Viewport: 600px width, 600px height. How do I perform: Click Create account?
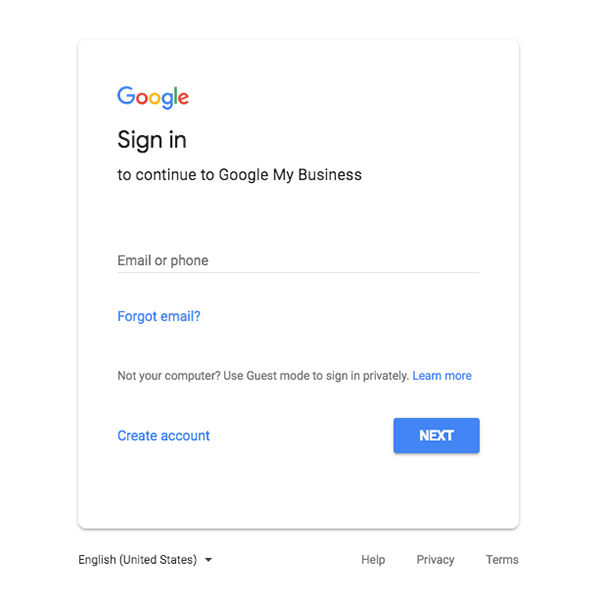click(x=164, y=435)
